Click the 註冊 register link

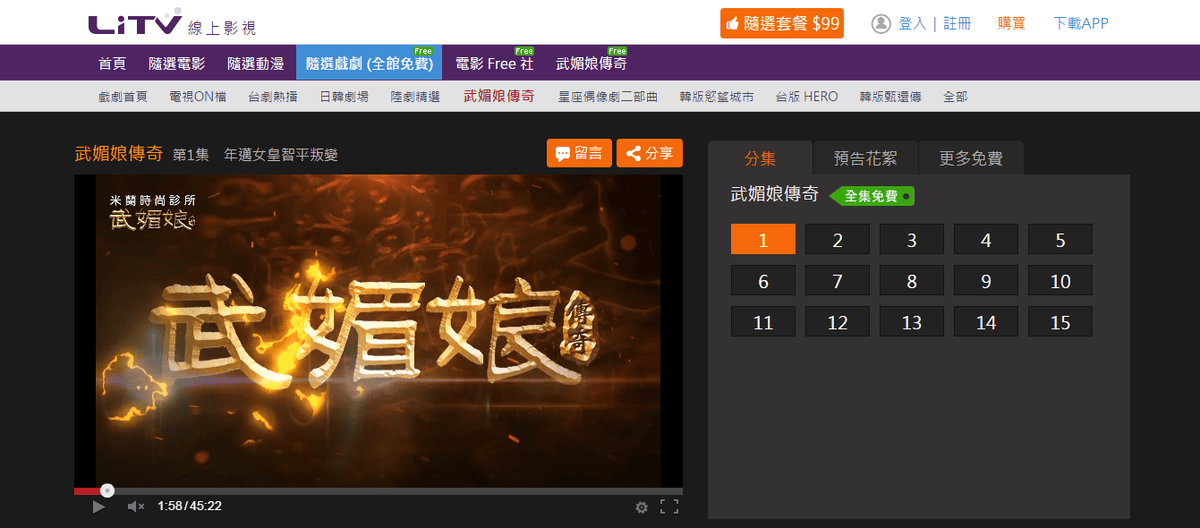[957, 23]
